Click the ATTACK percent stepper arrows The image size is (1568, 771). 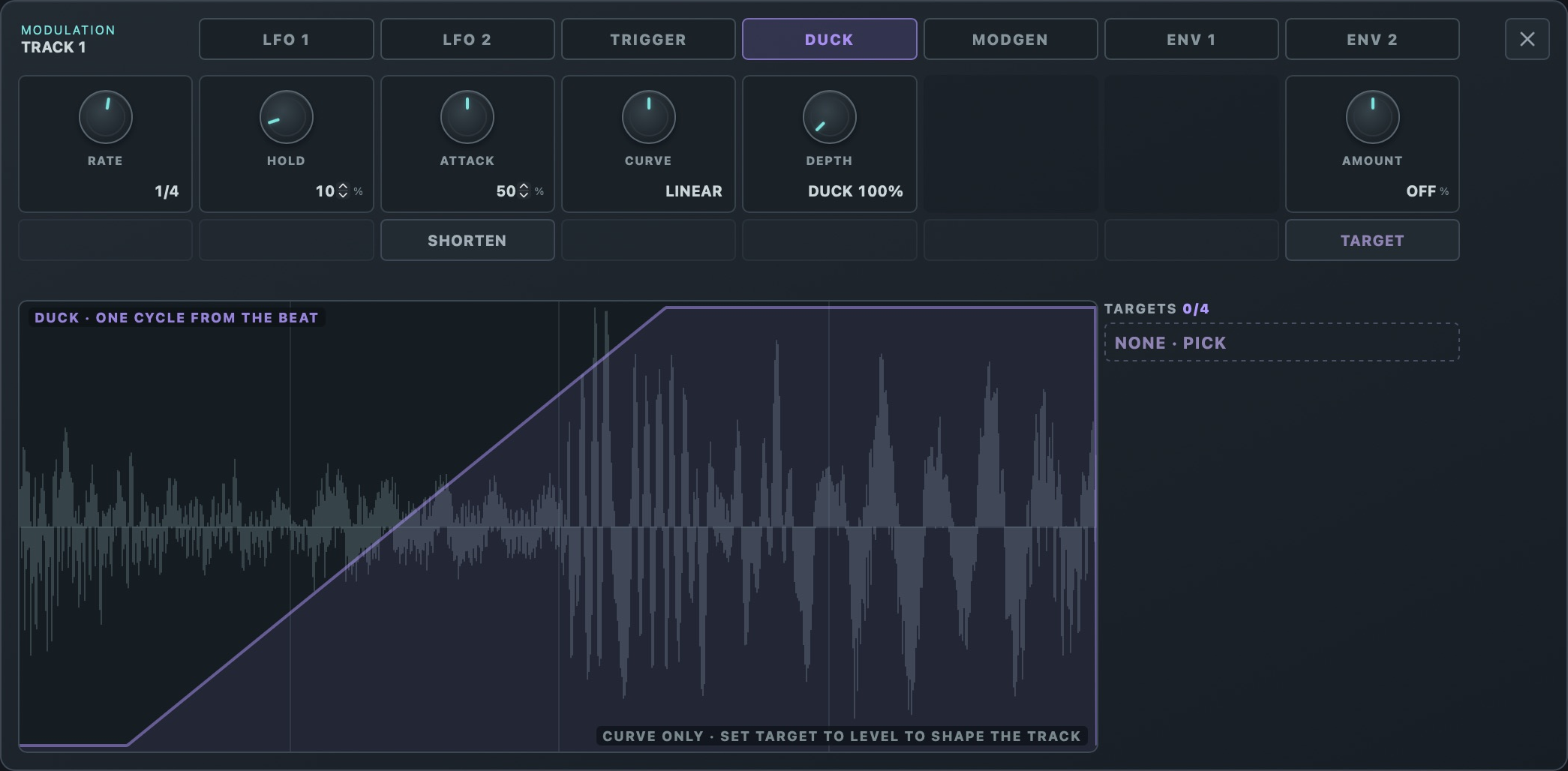pos(524,190)
